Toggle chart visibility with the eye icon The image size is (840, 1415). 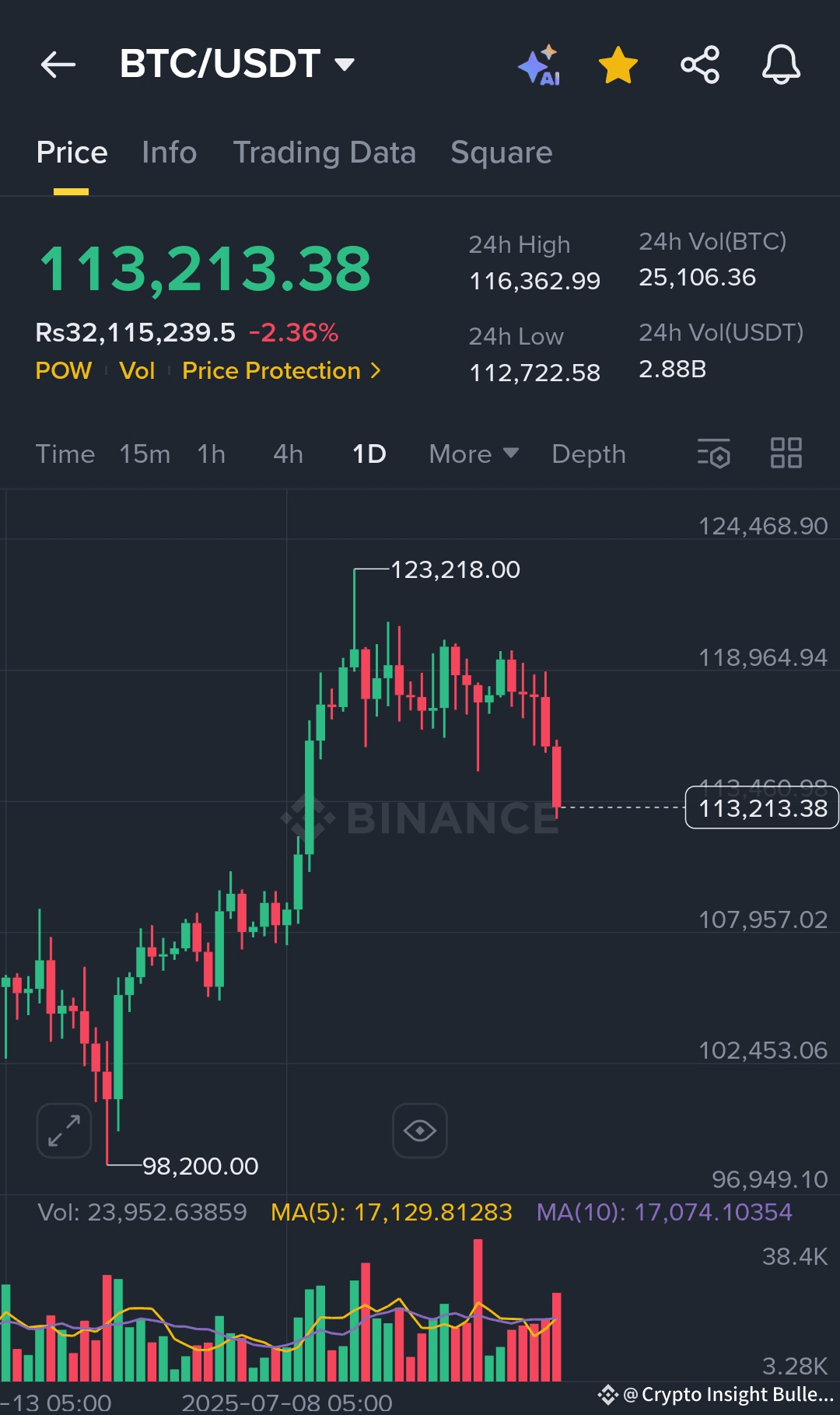point(420,1130)
